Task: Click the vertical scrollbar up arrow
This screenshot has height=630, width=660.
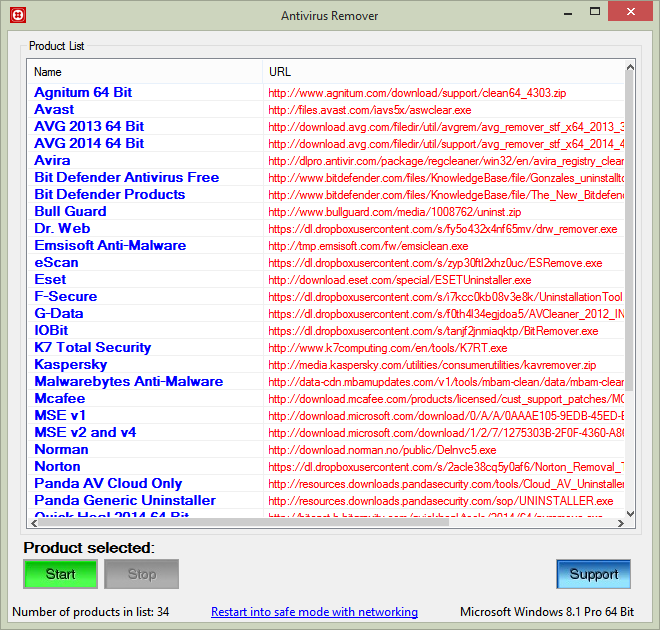Action: click(x=630, y=67)
